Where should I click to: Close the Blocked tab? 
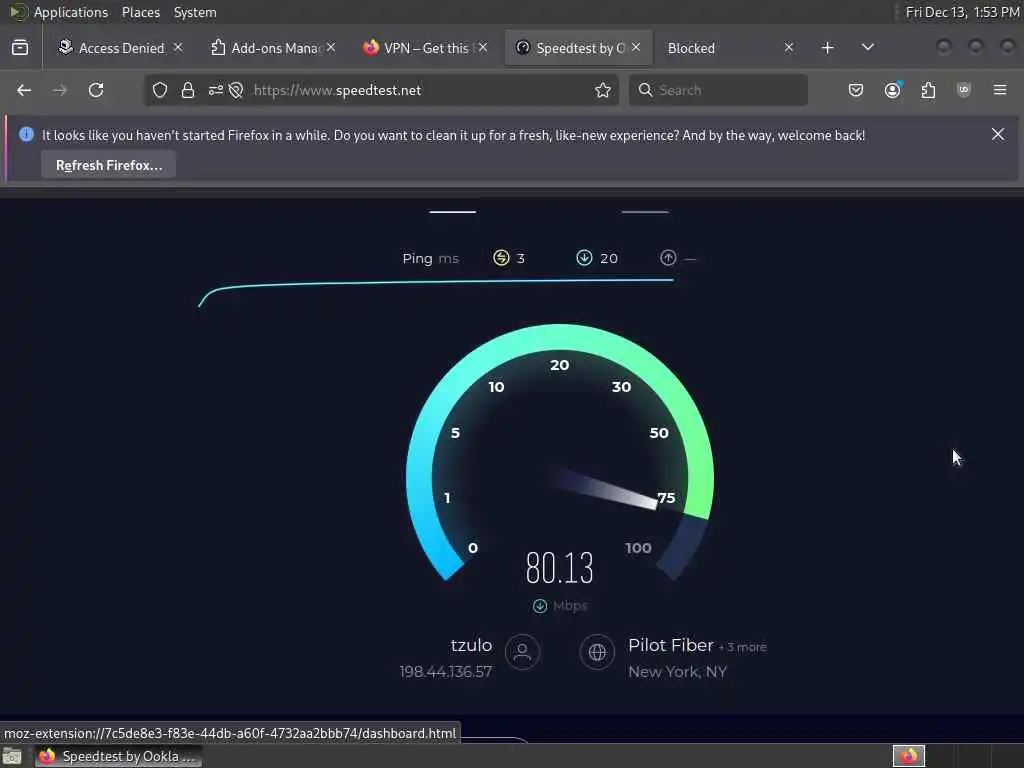point(789,47)
